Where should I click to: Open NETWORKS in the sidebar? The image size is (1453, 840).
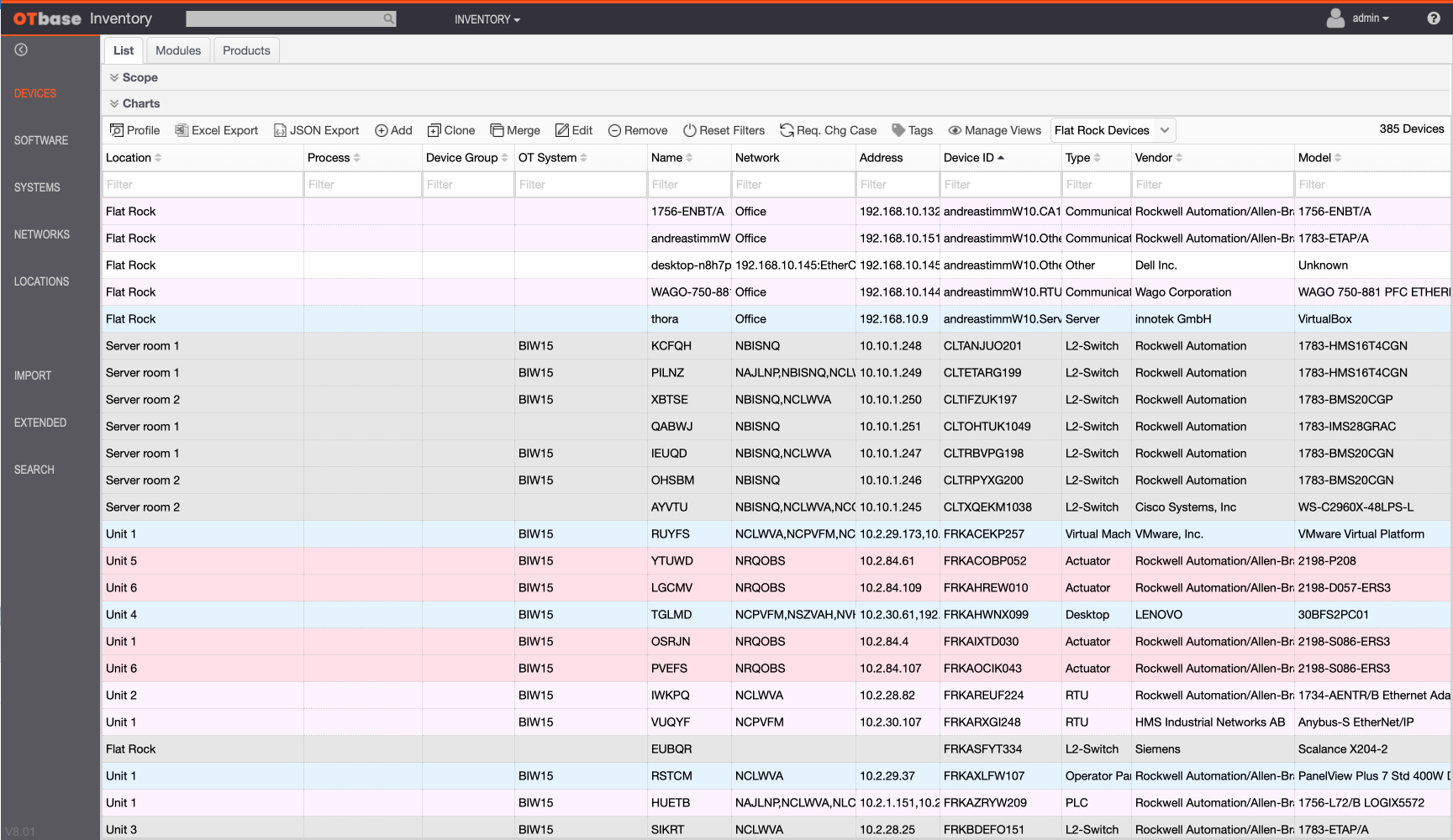(x=42, y=234)
